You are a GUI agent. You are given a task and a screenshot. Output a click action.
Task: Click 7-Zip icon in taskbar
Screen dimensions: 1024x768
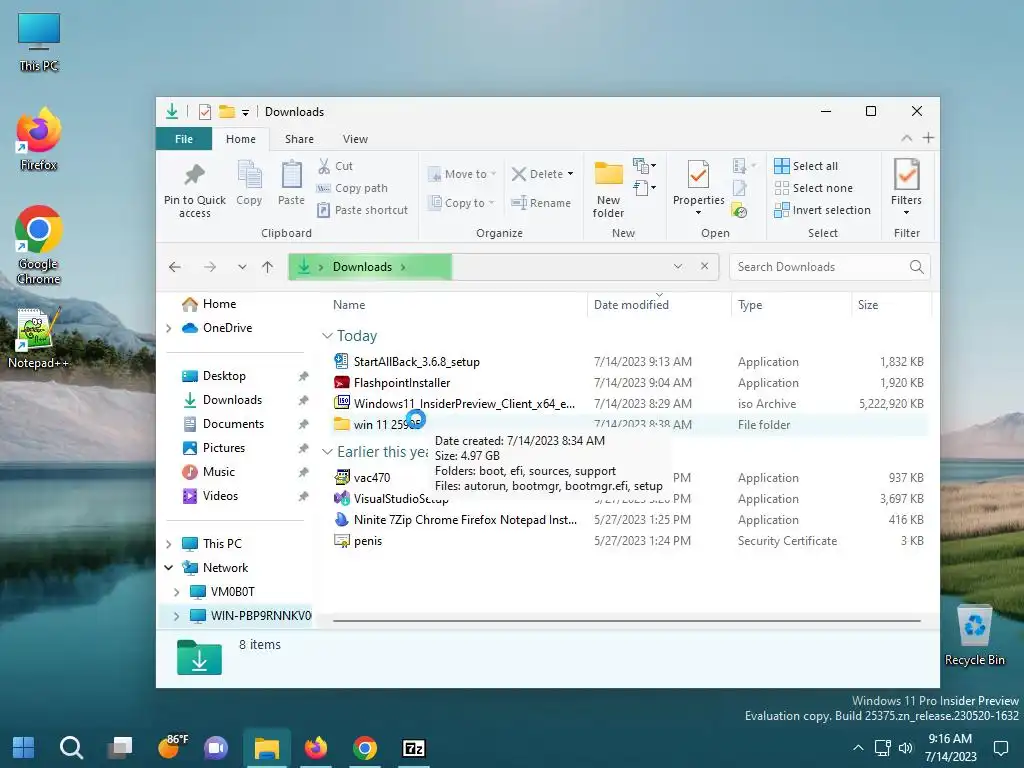click(x=413, y=748)
